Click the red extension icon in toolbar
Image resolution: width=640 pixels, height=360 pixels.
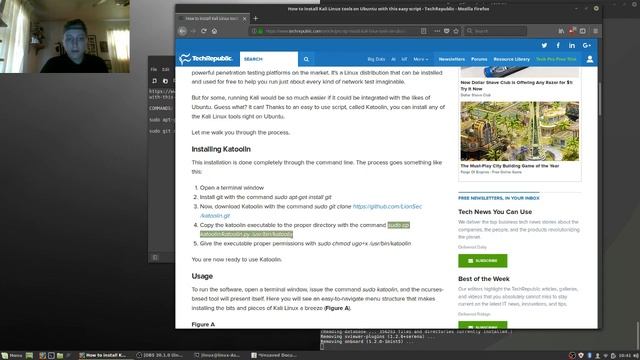572,31
